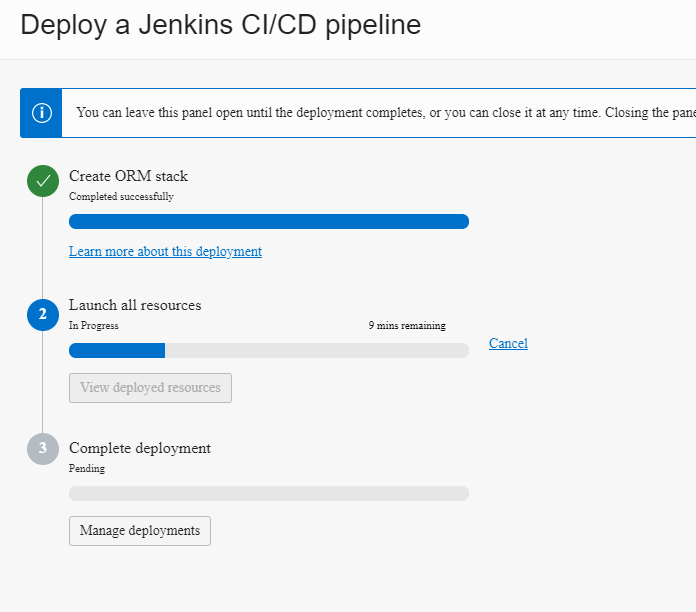Click the Pending status text

click(x=87, y=468)
